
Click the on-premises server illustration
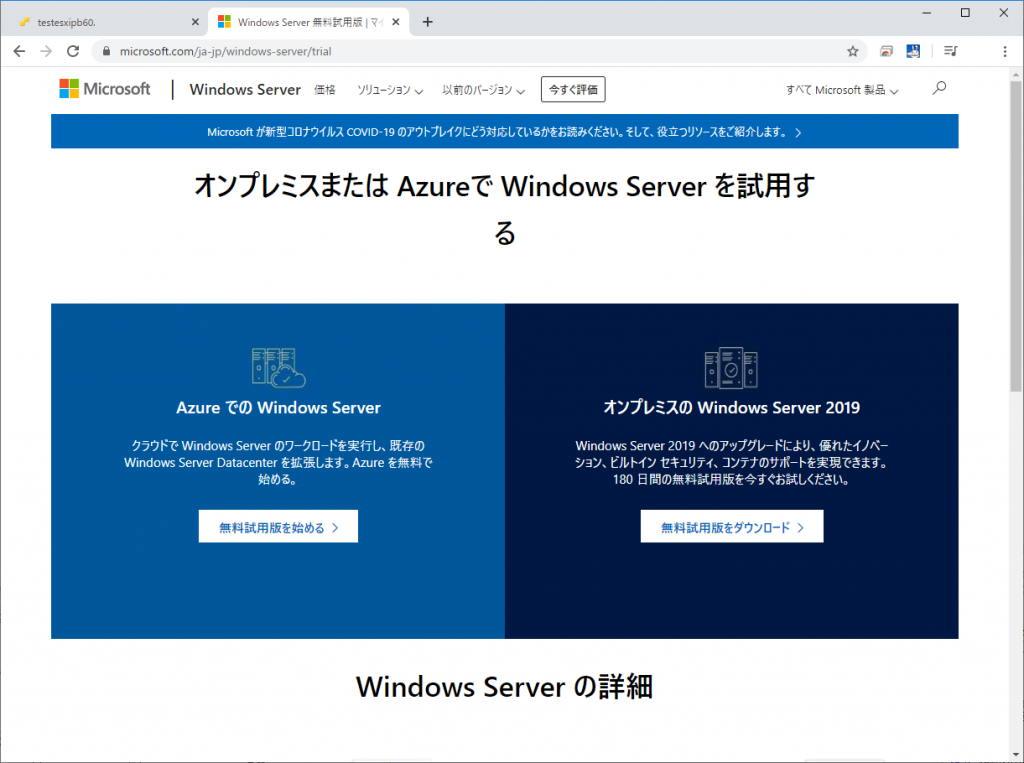click(x=731, y=368)
